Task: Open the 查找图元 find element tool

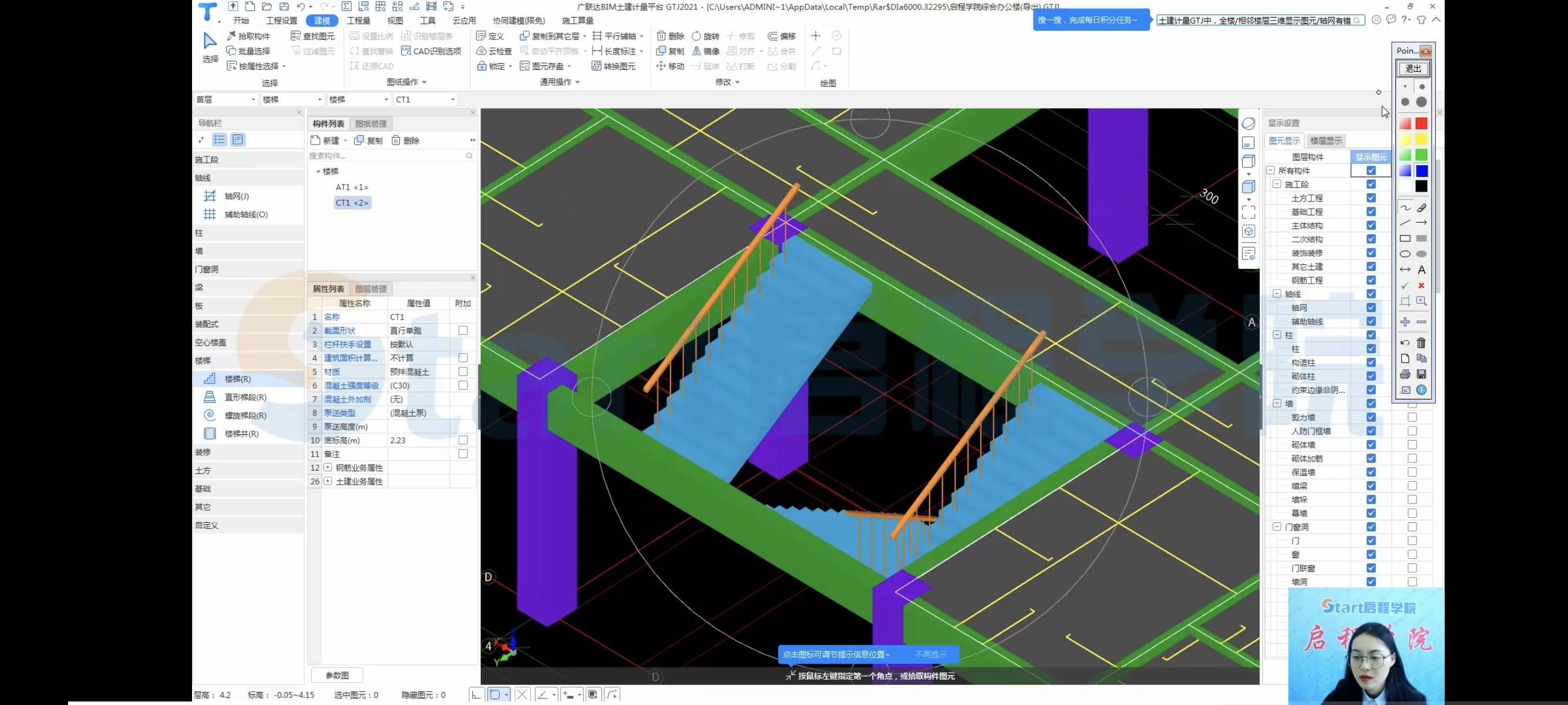Action: click(313, 36)
